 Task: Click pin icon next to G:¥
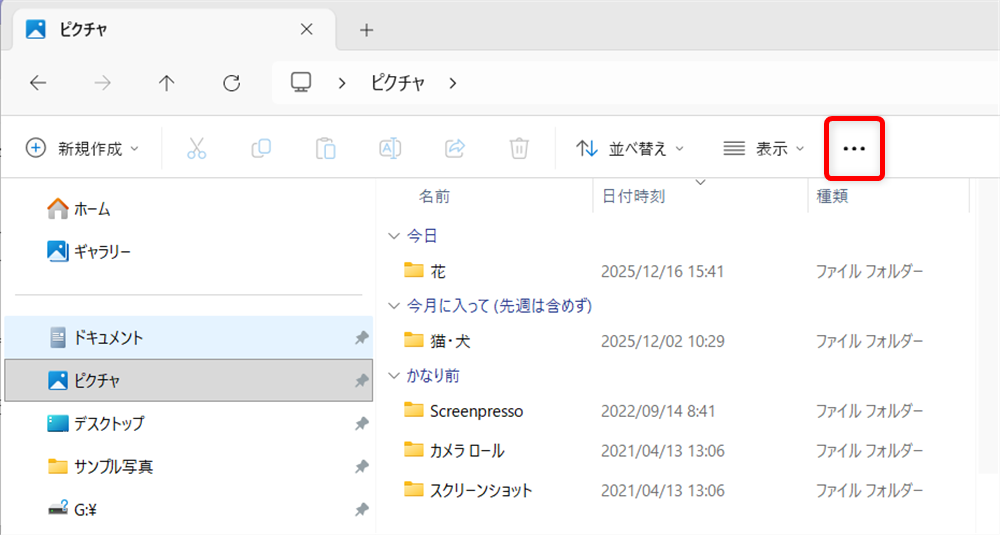[x=362, y=509]
